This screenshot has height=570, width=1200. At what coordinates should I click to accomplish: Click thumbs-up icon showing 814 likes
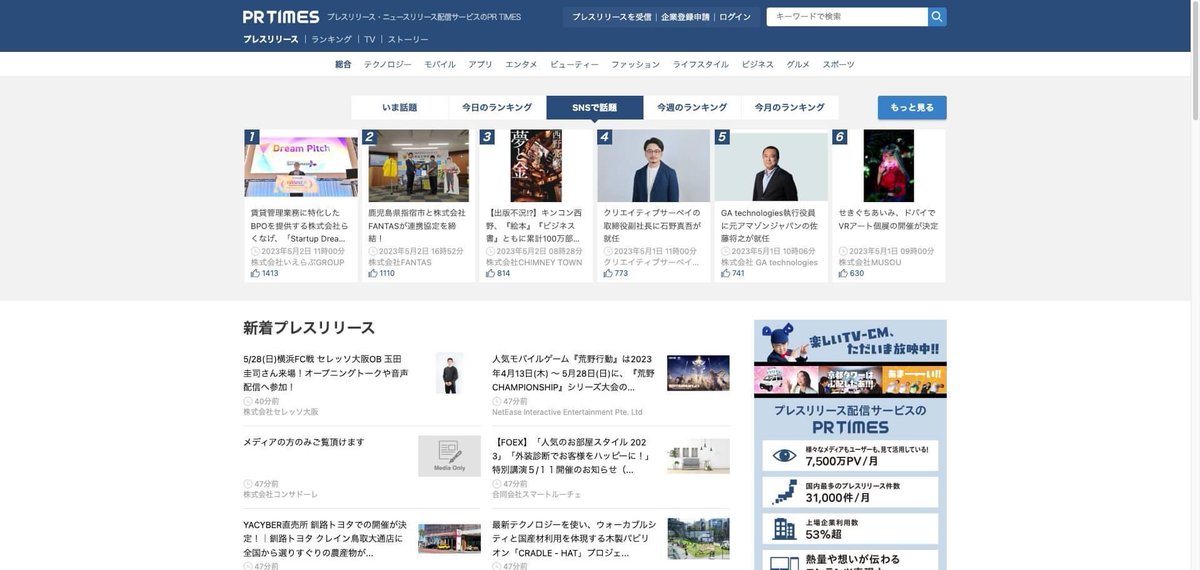point(491,273)
